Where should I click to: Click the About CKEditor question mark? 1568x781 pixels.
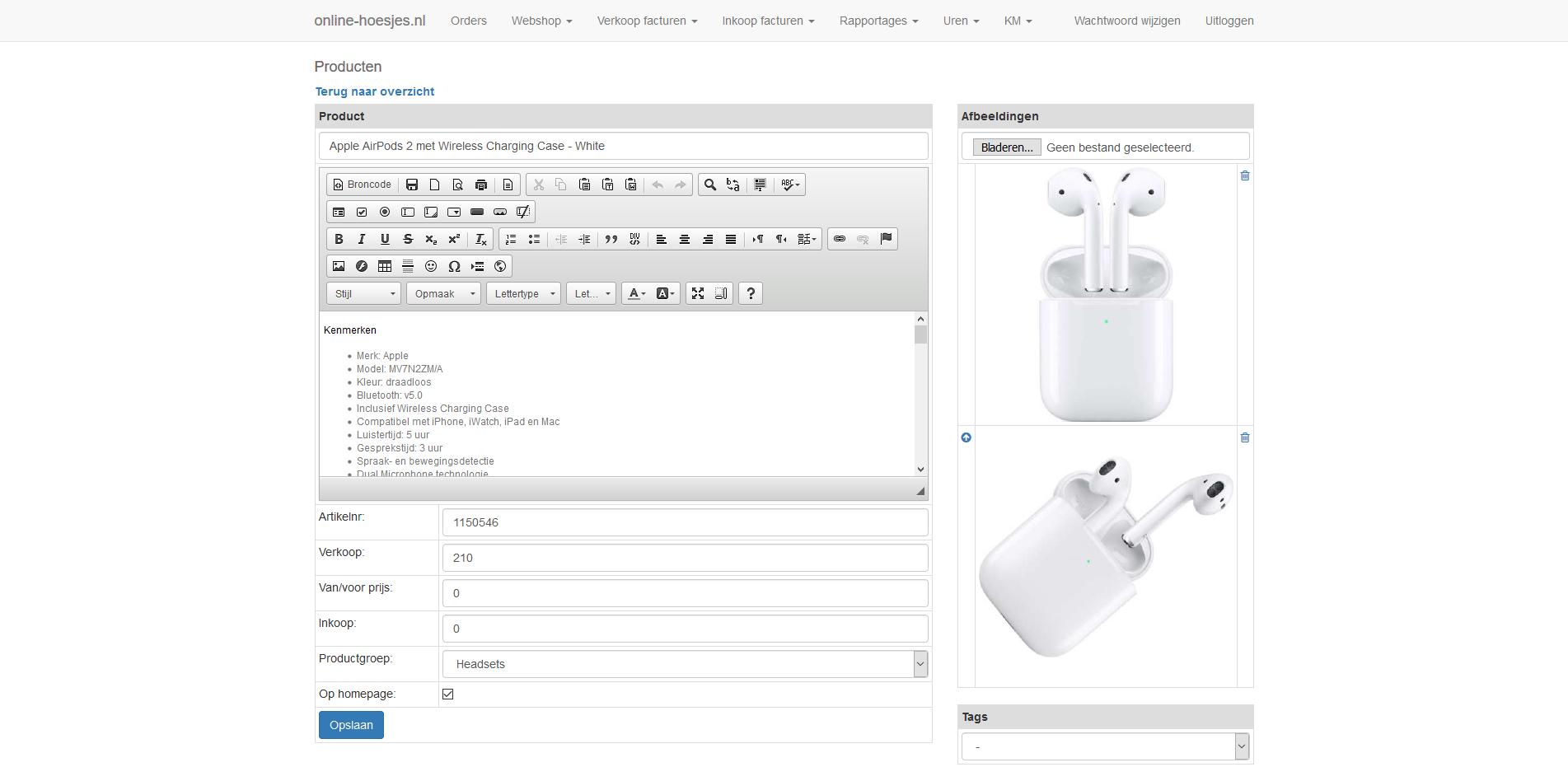[x=751, y=293]
